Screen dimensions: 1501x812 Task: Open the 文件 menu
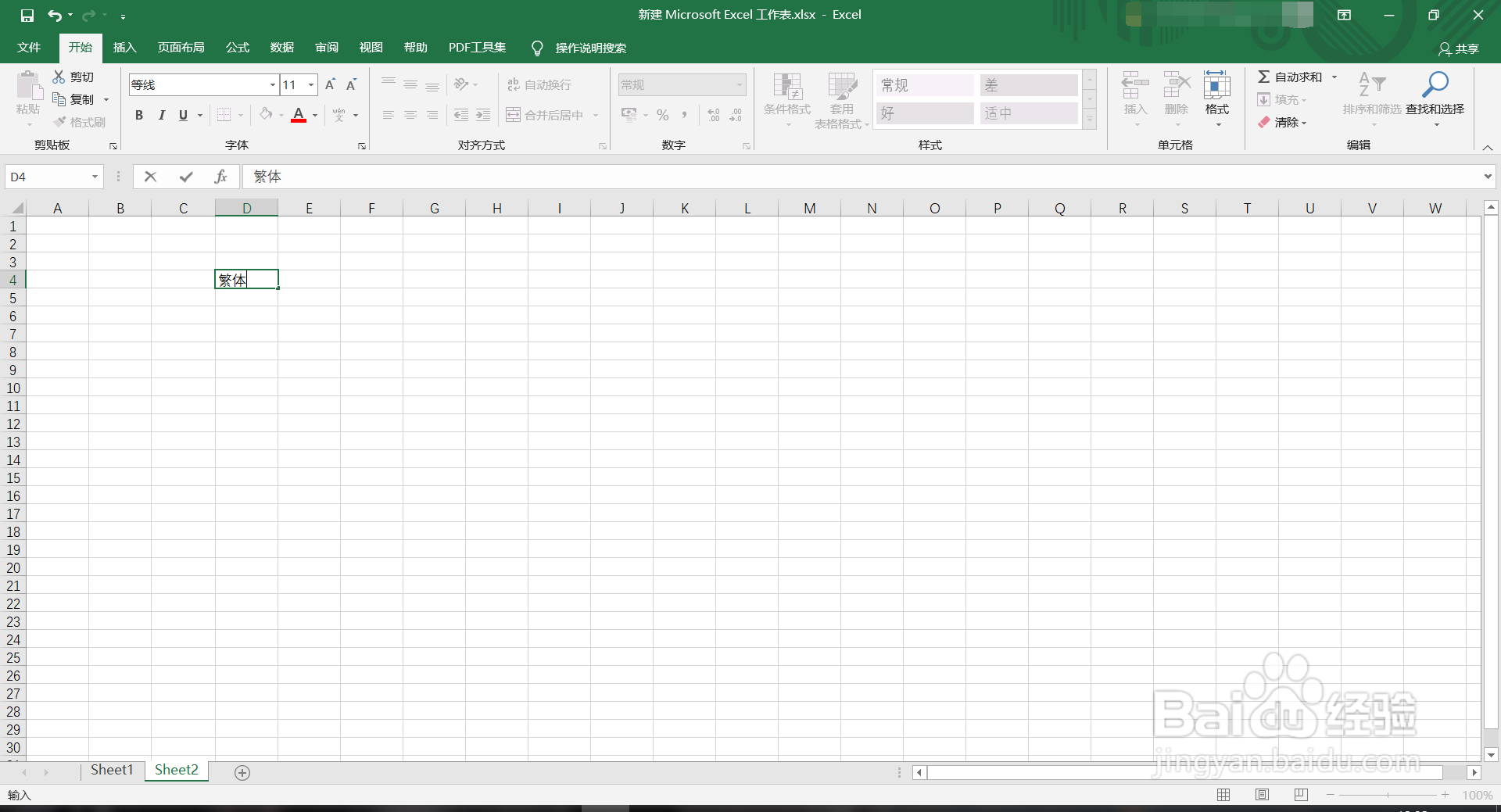point(29,48)
